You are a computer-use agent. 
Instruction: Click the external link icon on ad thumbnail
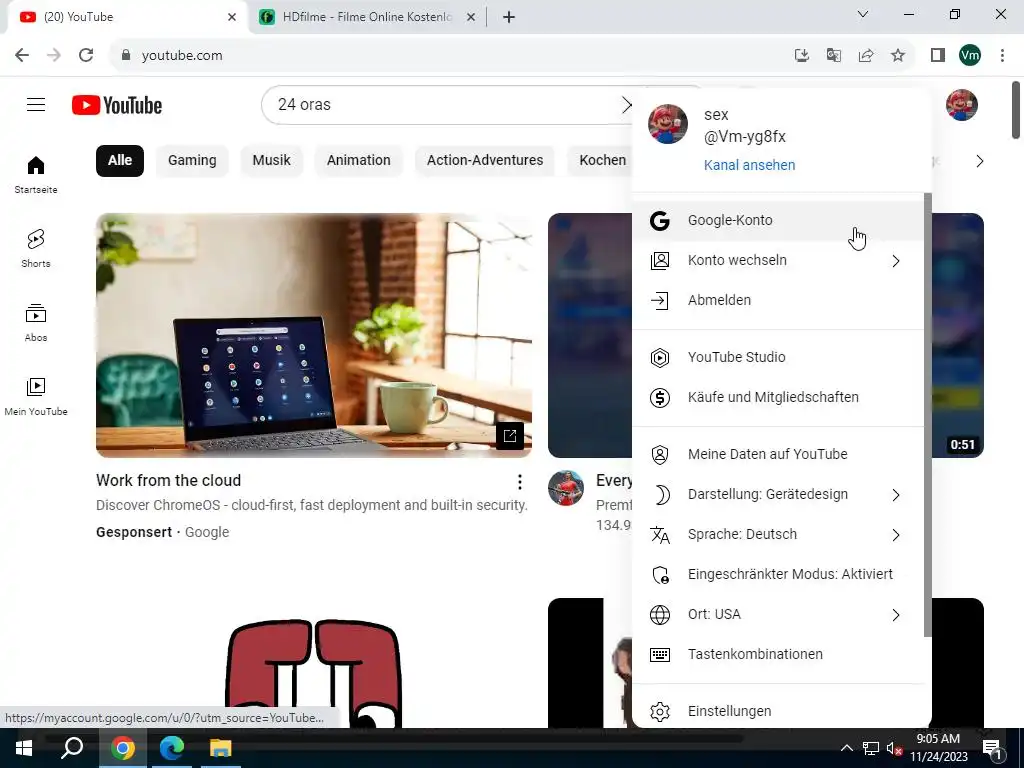click(509, 436)
